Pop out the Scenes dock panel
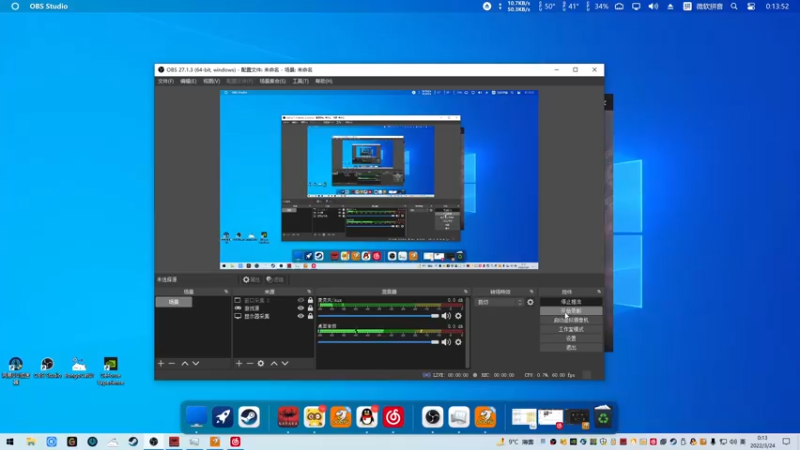 [x=226, y=292]
